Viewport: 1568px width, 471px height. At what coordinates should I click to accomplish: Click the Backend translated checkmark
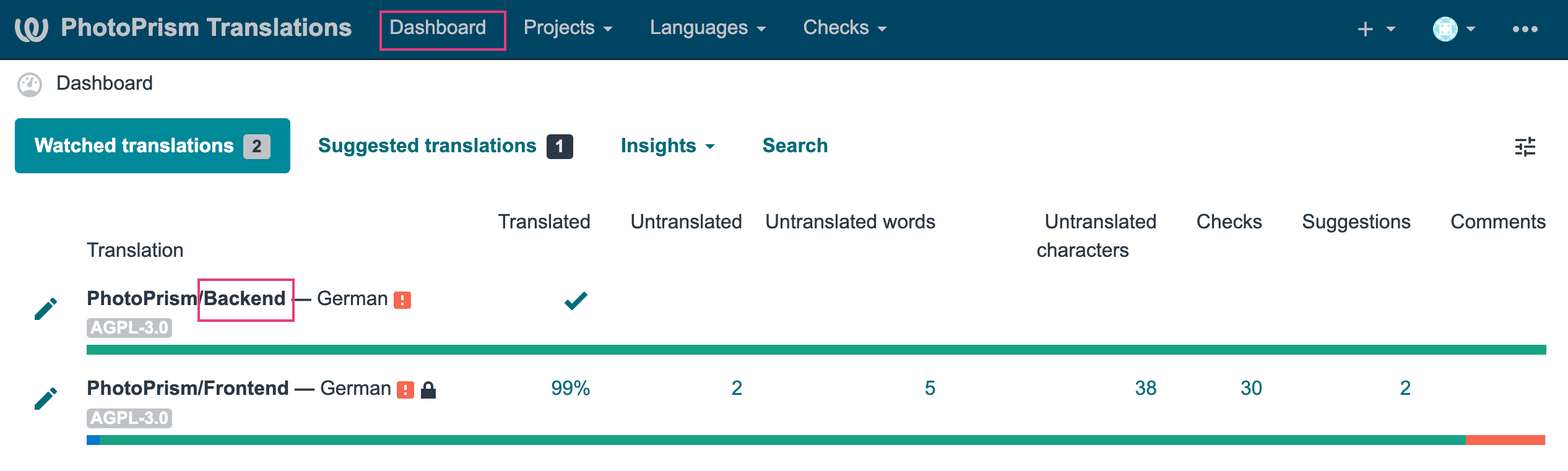tap(576, 300)
